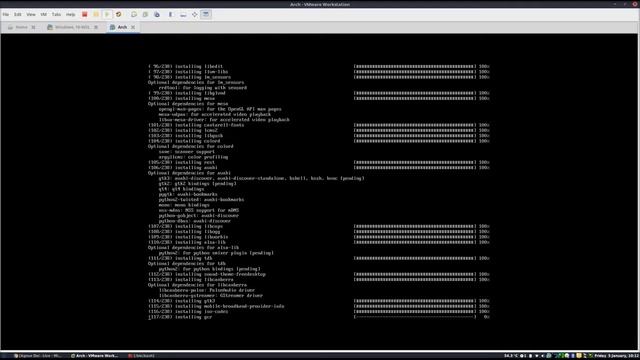This screenshot has width=640, height=360.
Task: Close the Windows 10 tab
Action: (x=96, y=27)
